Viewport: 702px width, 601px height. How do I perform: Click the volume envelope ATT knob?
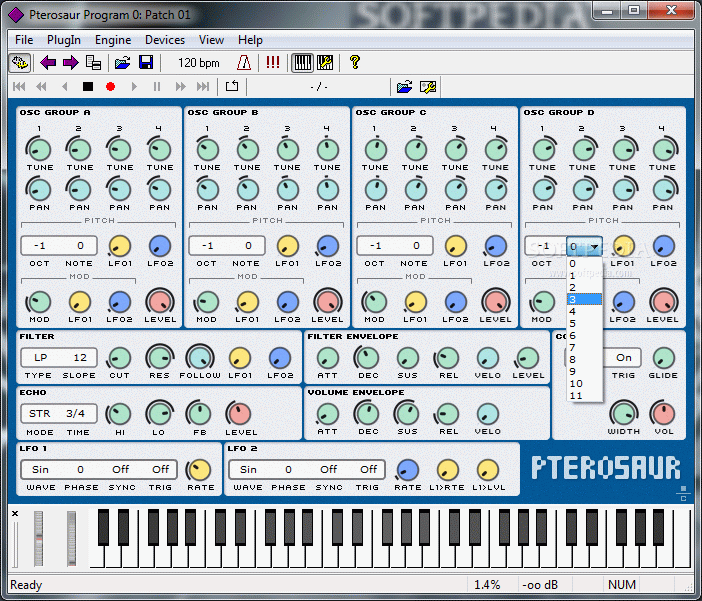(328, 414)
